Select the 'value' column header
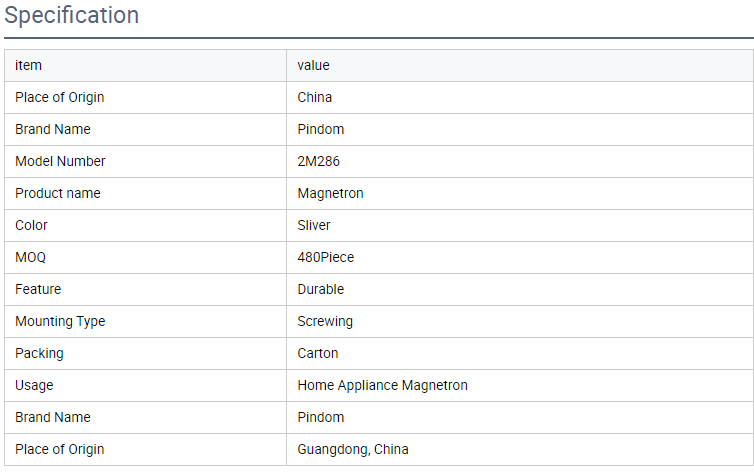Screen dimensions: 754x474 pos(314,65)
